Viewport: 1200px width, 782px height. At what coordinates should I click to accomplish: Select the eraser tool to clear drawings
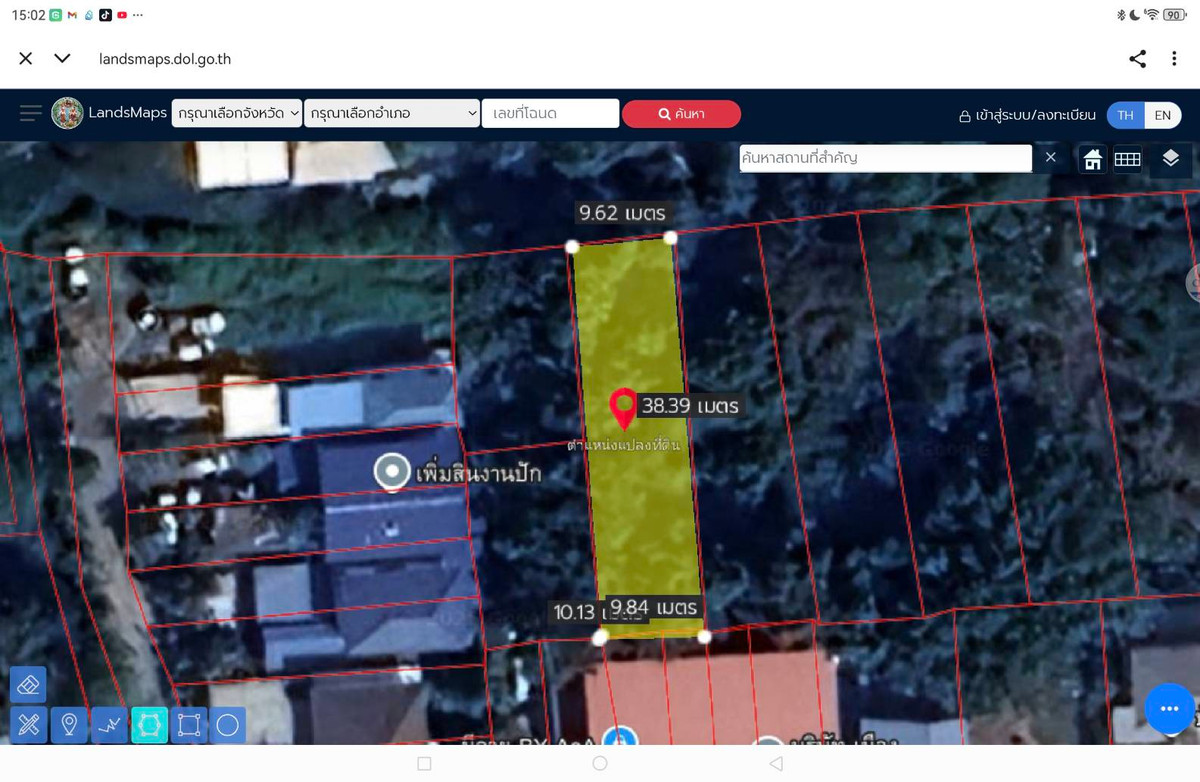coord(28,685)
